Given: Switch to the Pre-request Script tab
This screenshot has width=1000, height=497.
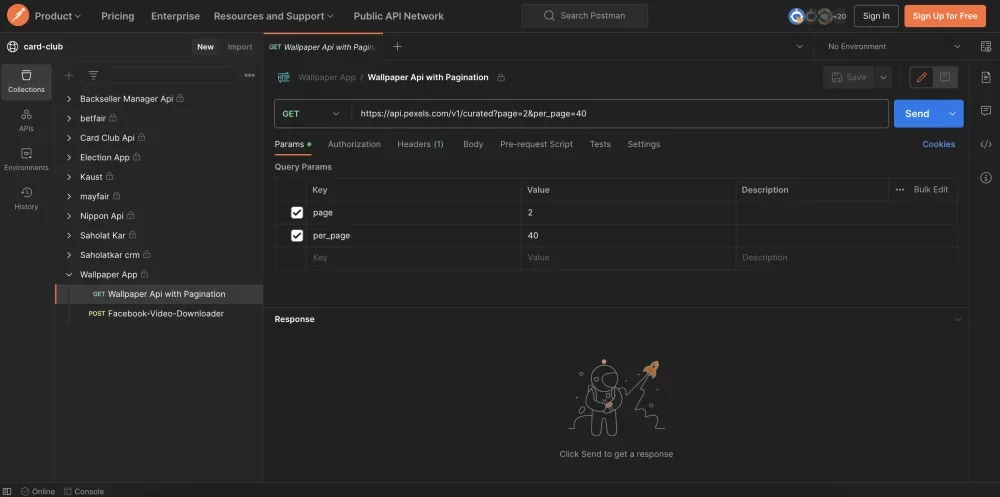Looking at the screenshot, I should coord(536,144).
